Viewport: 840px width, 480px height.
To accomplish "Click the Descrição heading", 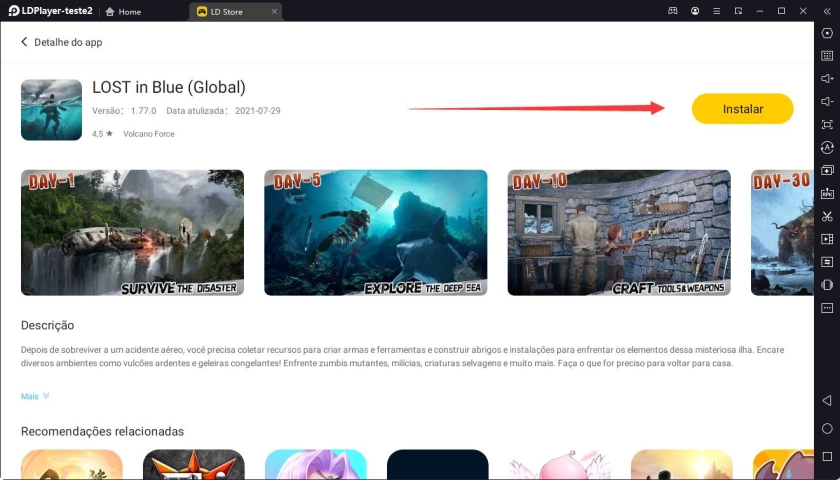I will pyautogui.click(x=48, y=325).
